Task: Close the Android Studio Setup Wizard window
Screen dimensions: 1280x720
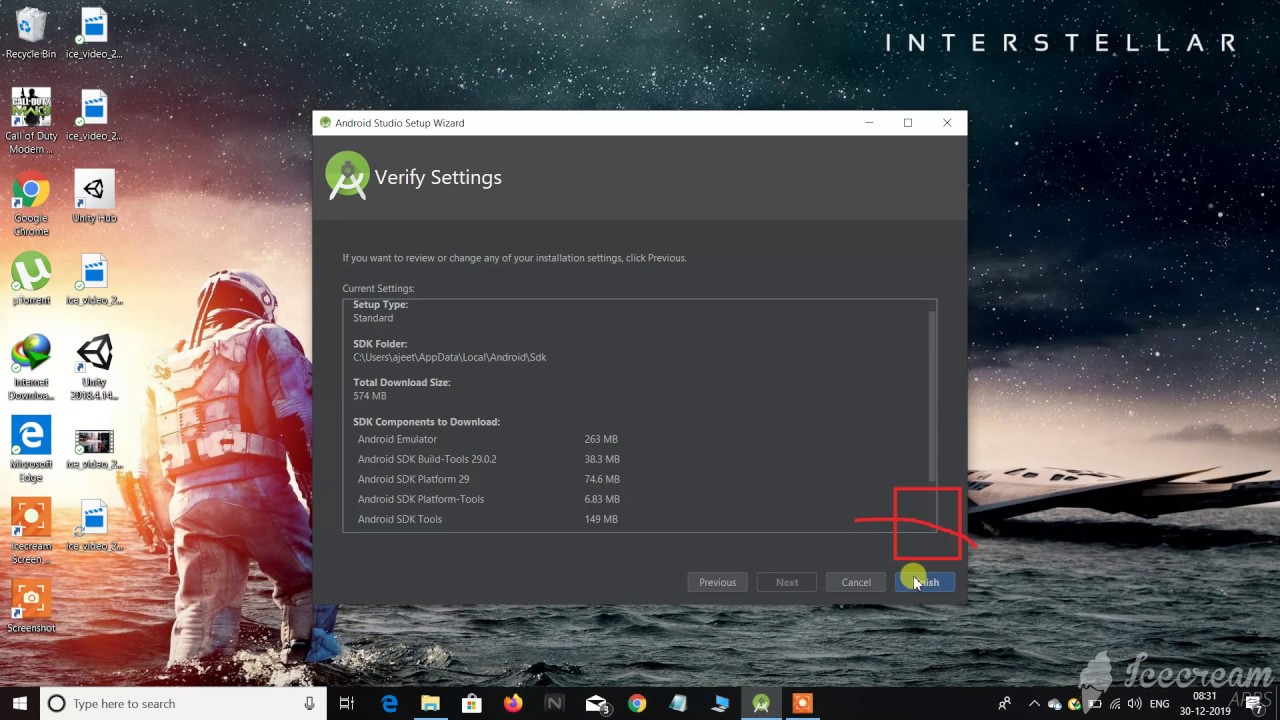Action: (x=947, y=123)
